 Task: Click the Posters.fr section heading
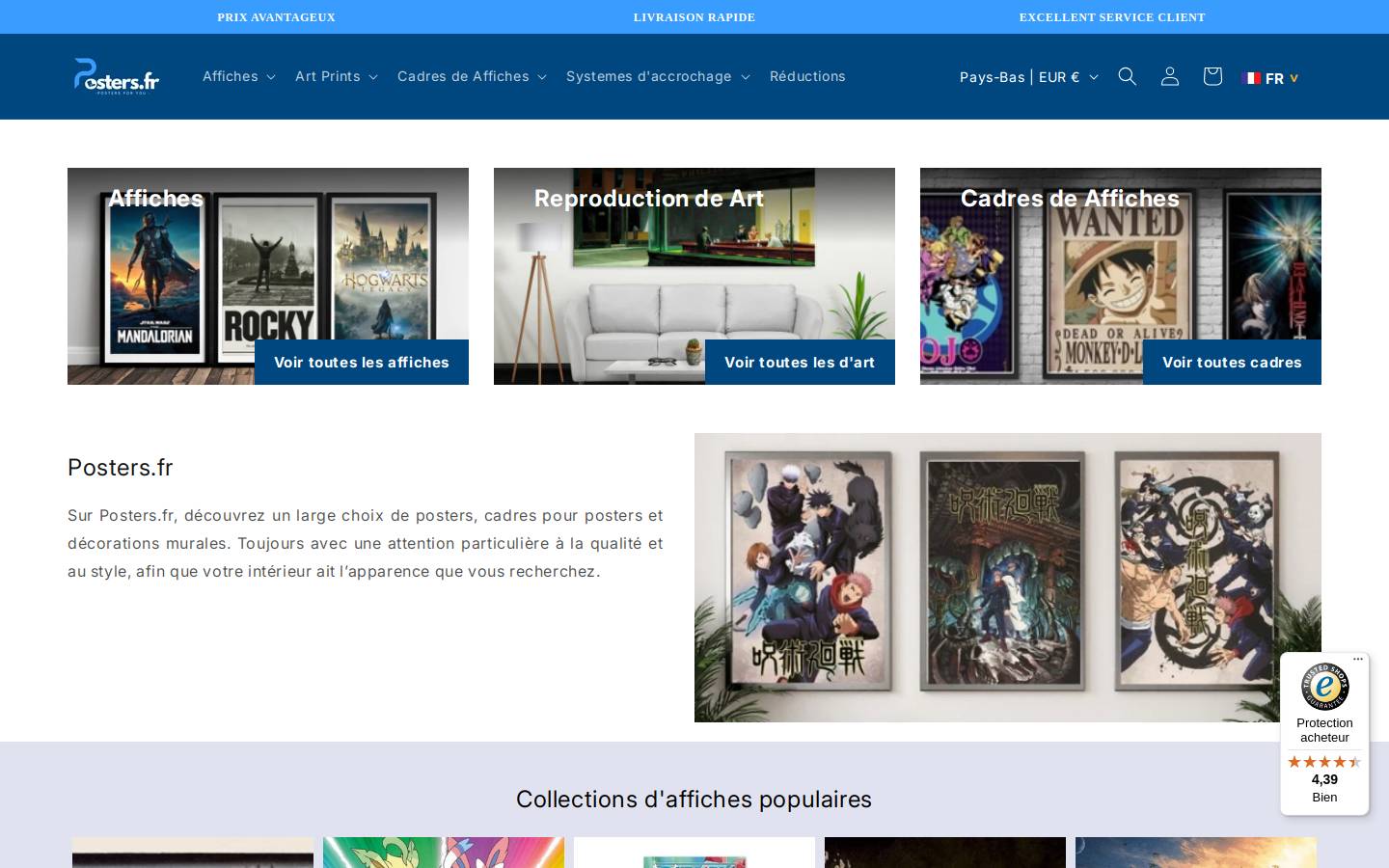coord(121,468)
